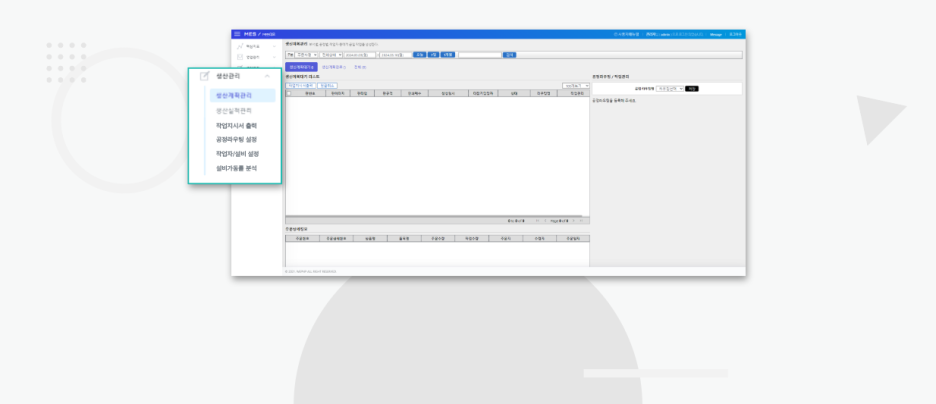The image size is (936, 404).
Task: Open 작업지시서 출력 menu item
Action: point(237,125)
